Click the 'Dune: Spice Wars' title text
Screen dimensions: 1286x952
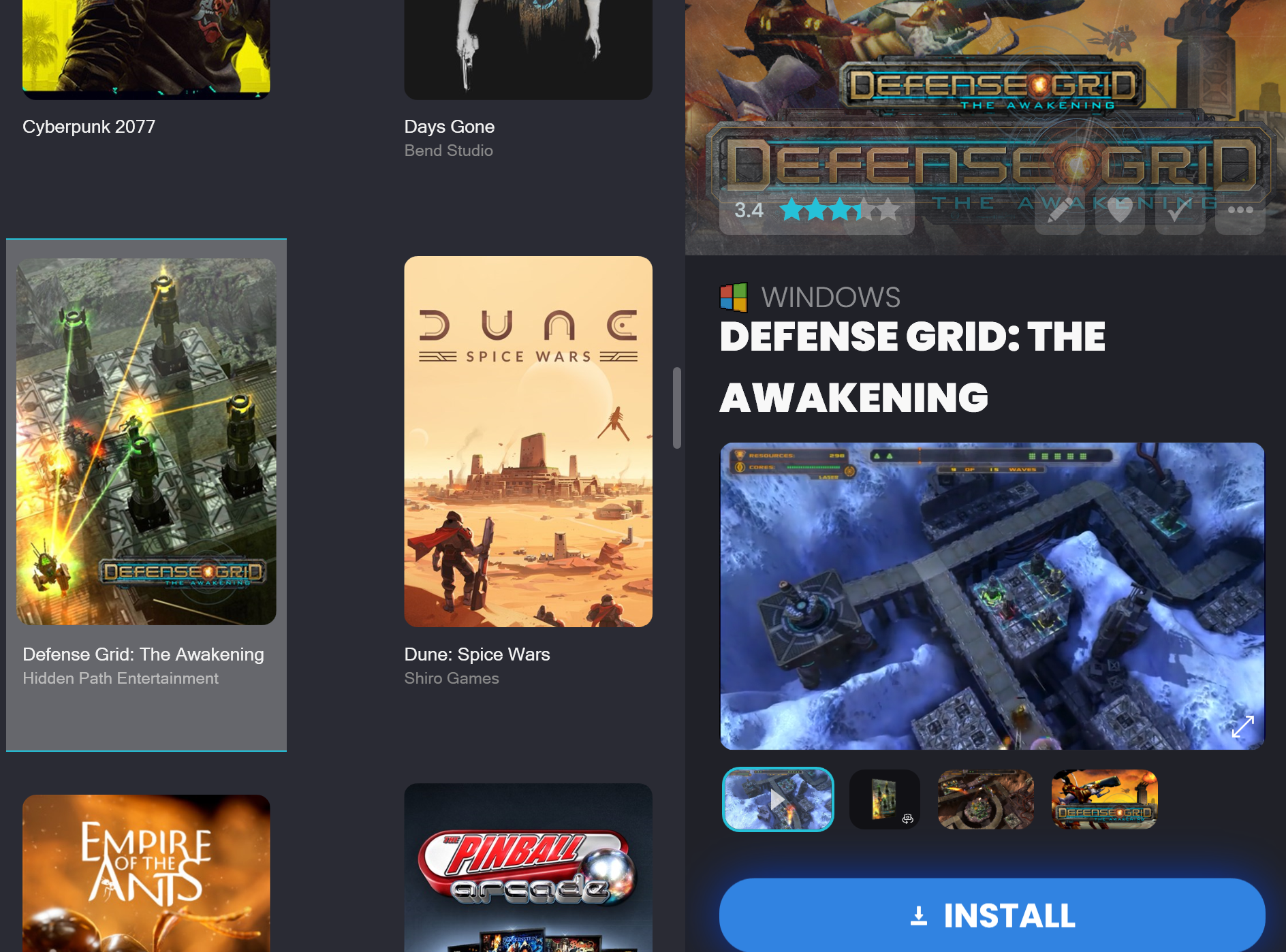[x=477, y=654]
